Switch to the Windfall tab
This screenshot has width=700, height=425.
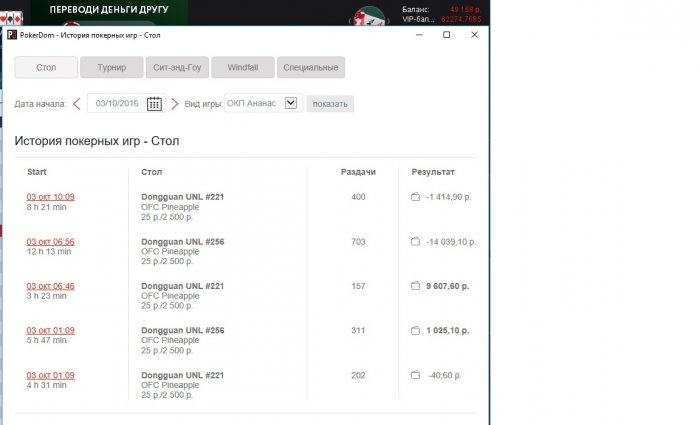[x=243, y=67]
